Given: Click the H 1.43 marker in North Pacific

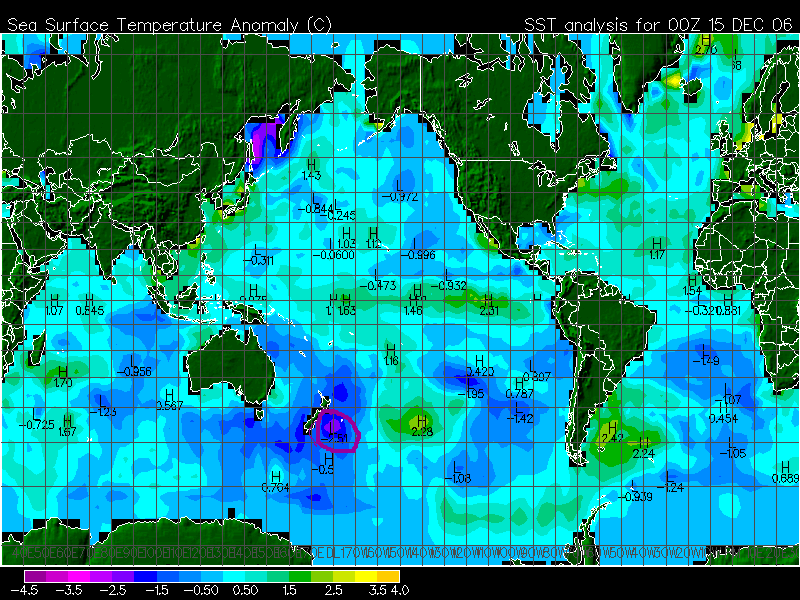Looking at the screenshot, I should 311,170.
